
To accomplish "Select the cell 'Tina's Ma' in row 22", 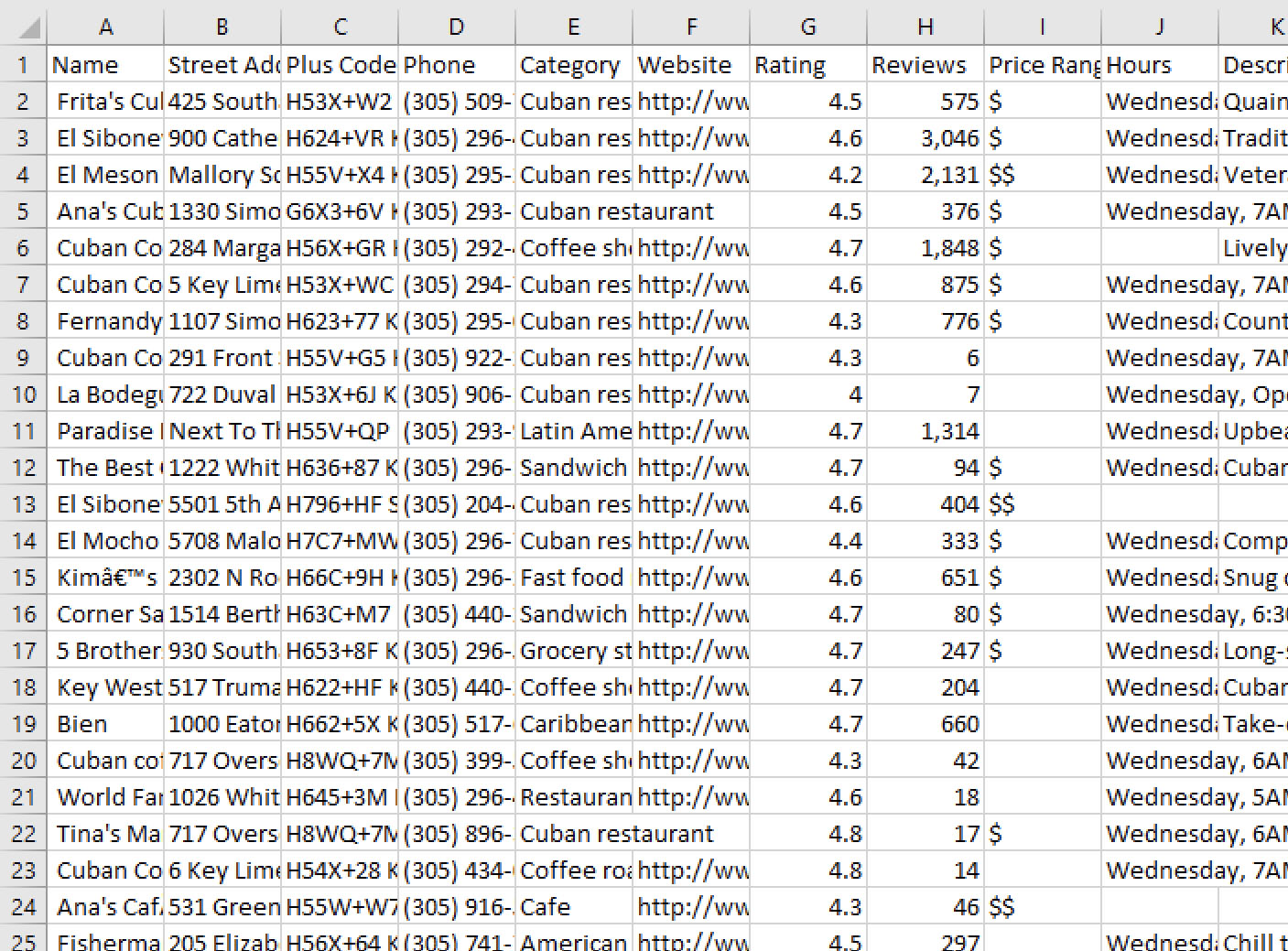I will coord(105,834).
